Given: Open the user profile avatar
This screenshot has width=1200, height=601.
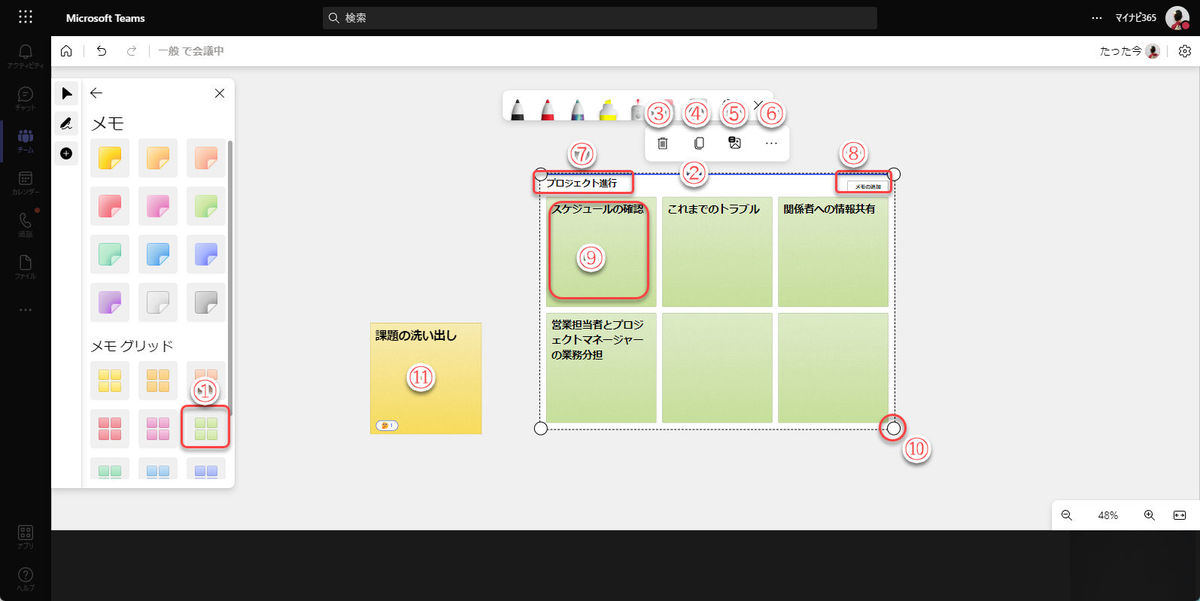Looking at the screenshot, I should [1177, 18].
